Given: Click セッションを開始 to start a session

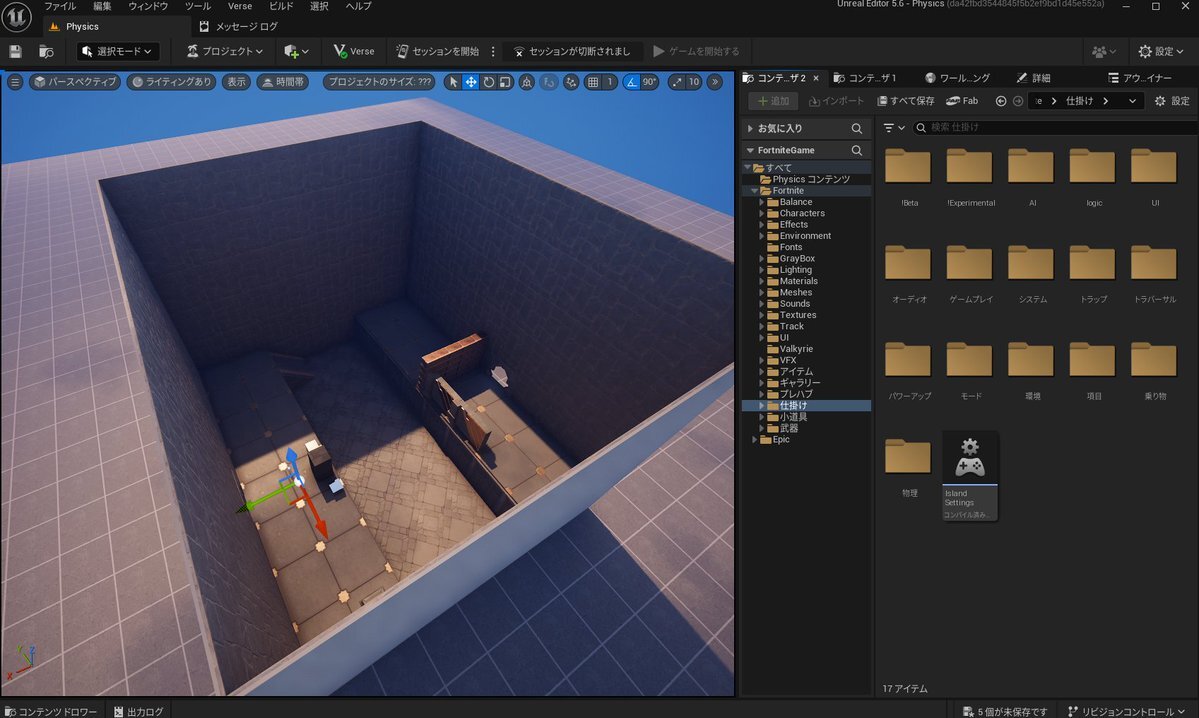Looking at the screenshot, I should 437,51.
